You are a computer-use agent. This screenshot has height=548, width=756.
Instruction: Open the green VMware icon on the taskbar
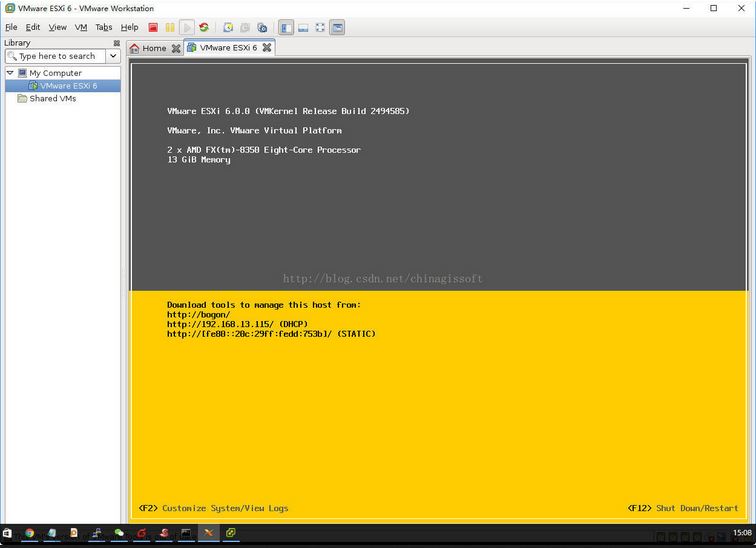click(230, 533)
